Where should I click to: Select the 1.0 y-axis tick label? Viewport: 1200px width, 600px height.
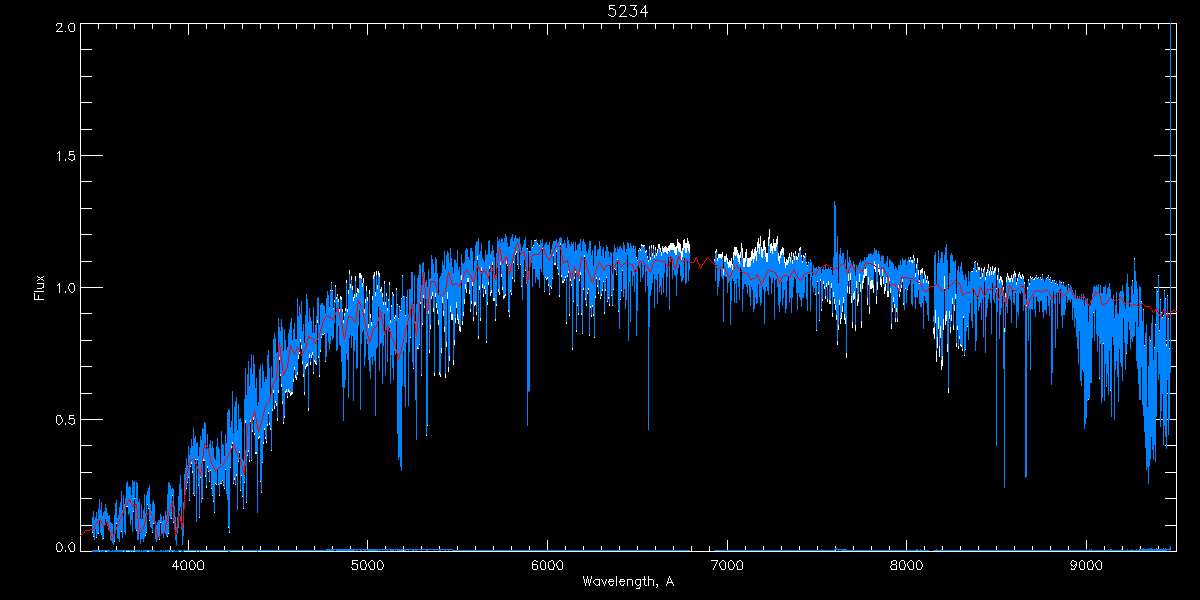pyautogui.click(x=65, y=288)
